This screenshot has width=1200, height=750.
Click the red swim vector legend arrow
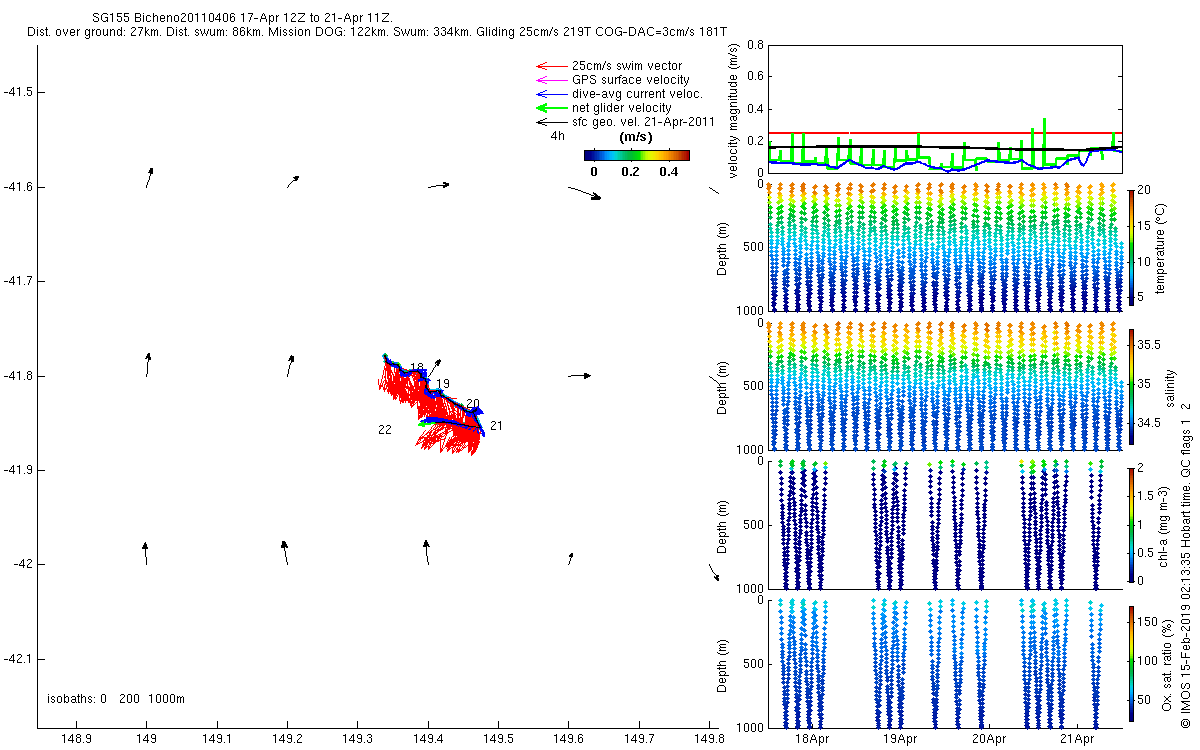(x=552, y=66)
